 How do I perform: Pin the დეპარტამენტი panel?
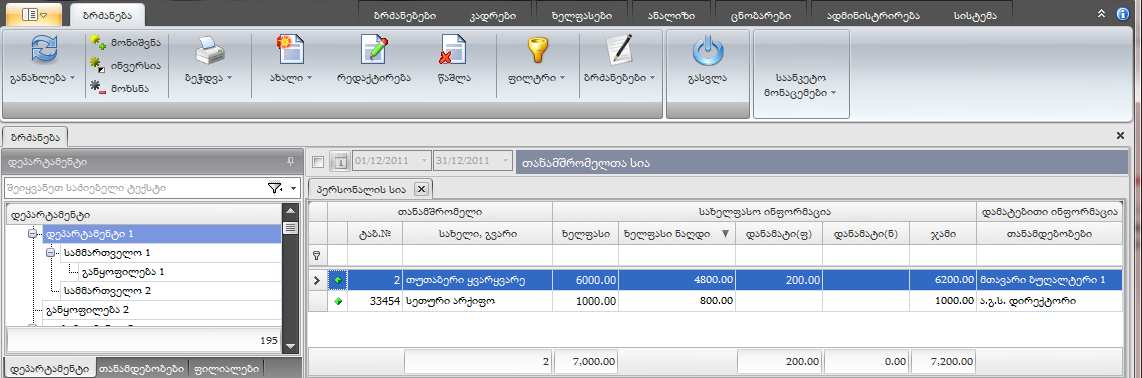[291, 162]
